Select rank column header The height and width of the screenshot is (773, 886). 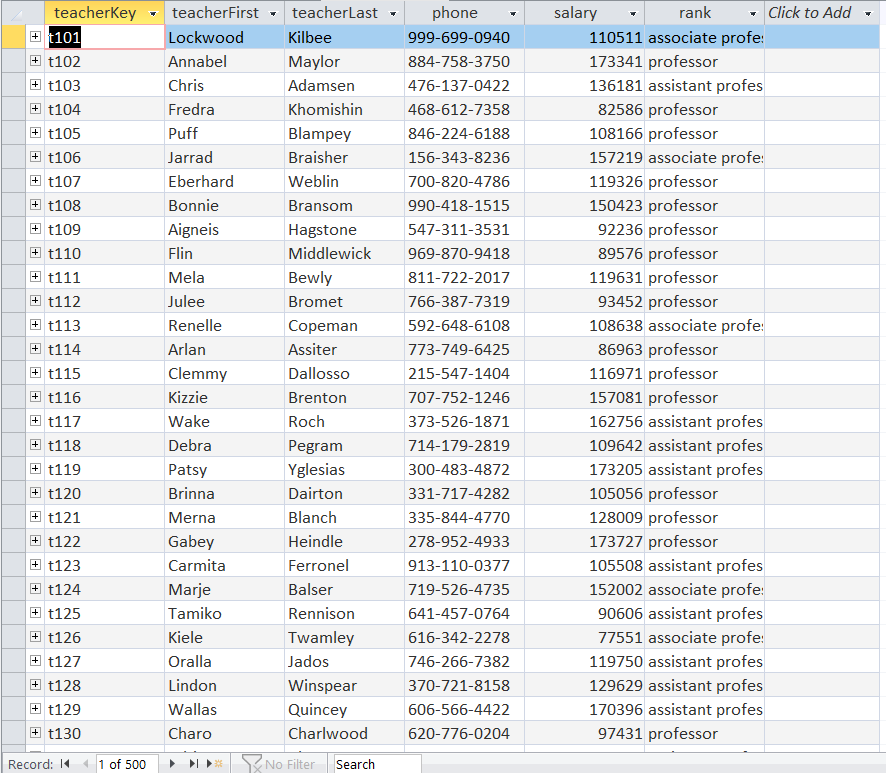pos(704,12)
